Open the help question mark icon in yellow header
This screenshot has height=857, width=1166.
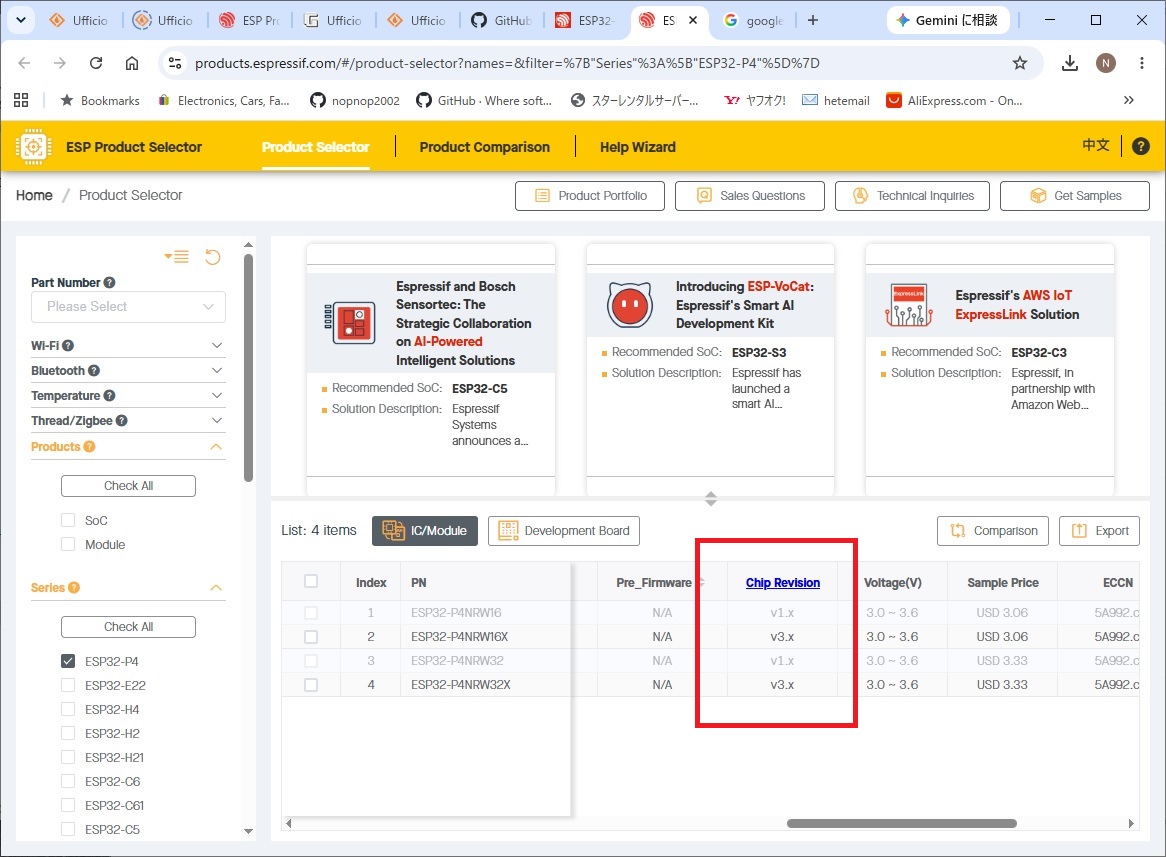(1140, 147)
